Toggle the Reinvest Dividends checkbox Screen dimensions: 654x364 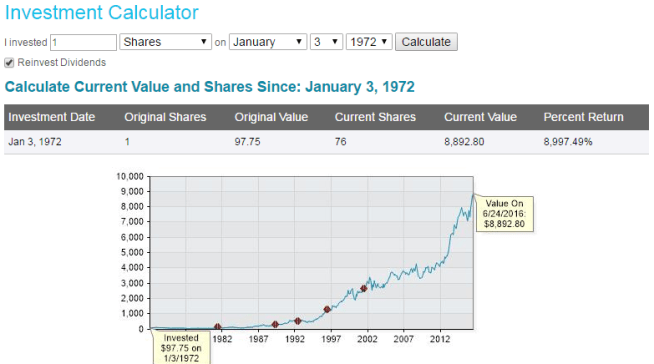[9, 63]
